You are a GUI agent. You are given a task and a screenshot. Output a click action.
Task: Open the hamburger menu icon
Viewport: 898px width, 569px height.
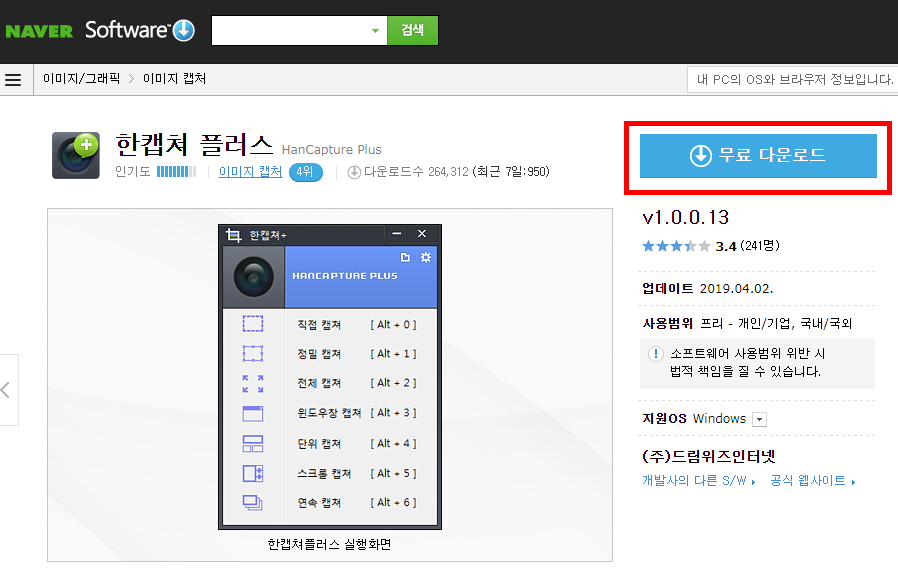13,80
